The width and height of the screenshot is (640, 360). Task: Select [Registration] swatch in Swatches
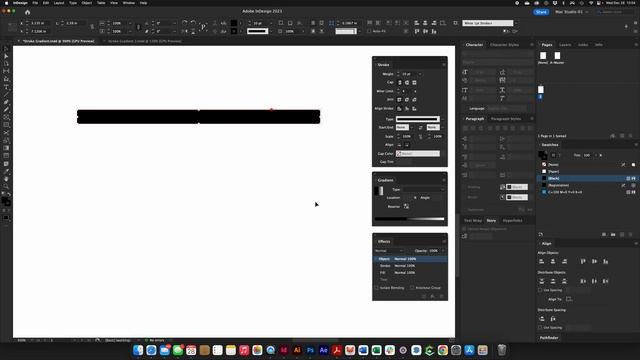click(587, 185)
